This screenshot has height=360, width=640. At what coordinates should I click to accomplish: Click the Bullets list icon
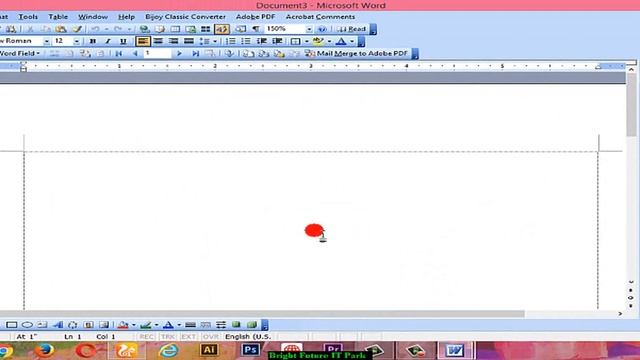[246, 41]
